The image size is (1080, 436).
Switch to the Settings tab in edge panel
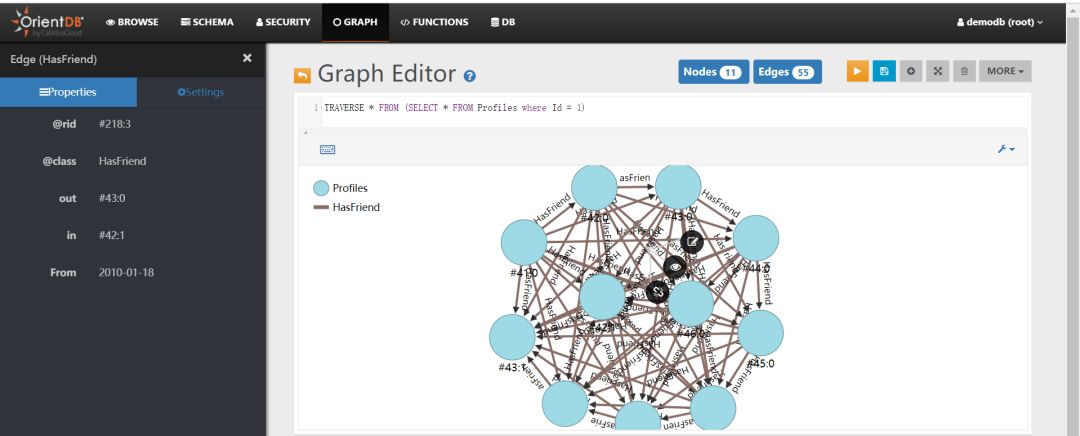point(200,92)
